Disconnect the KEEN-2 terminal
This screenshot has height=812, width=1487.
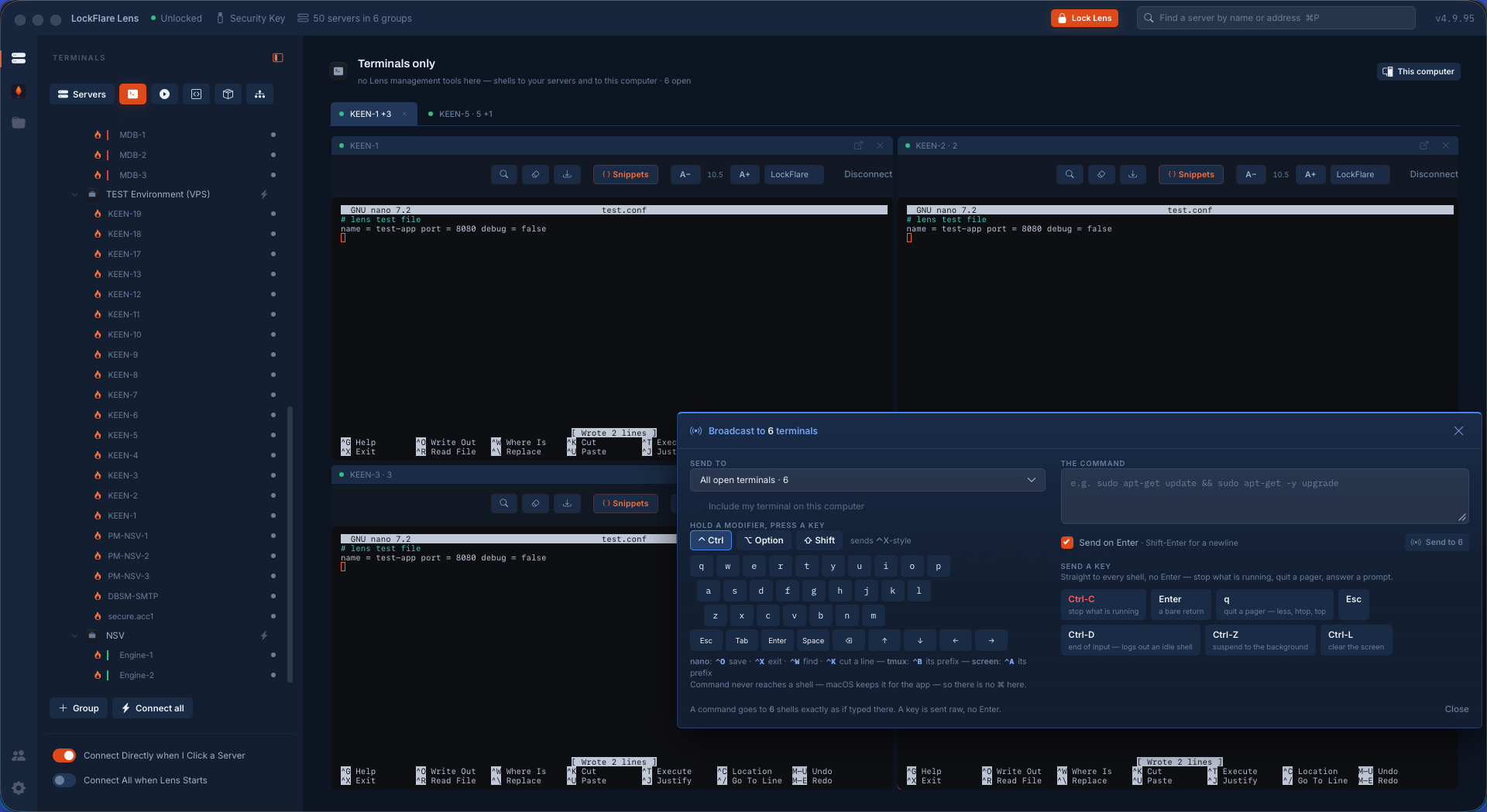tap(1434, 175)
